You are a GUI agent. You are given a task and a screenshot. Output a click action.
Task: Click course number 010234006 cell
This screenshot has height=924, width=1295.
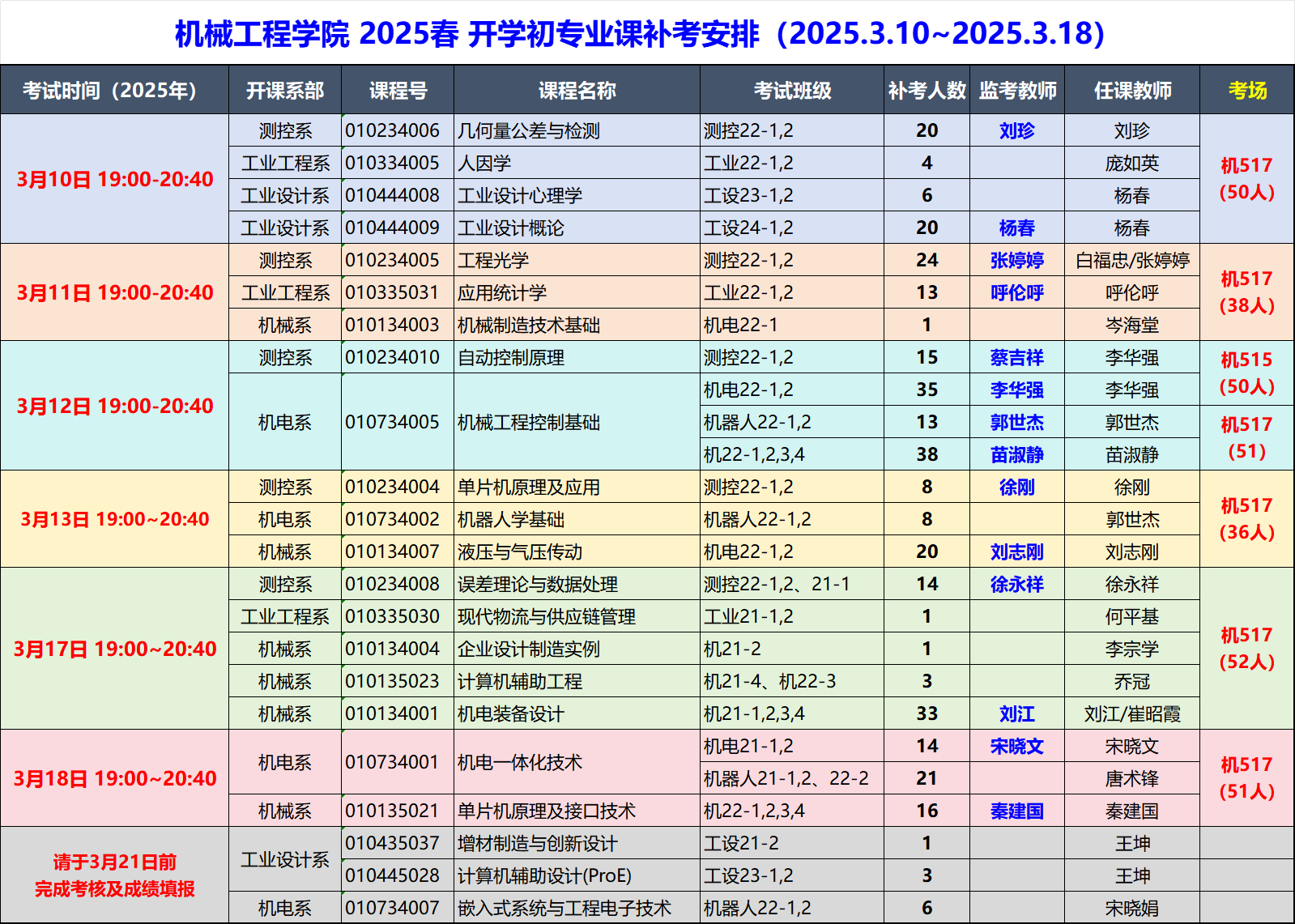393,130
